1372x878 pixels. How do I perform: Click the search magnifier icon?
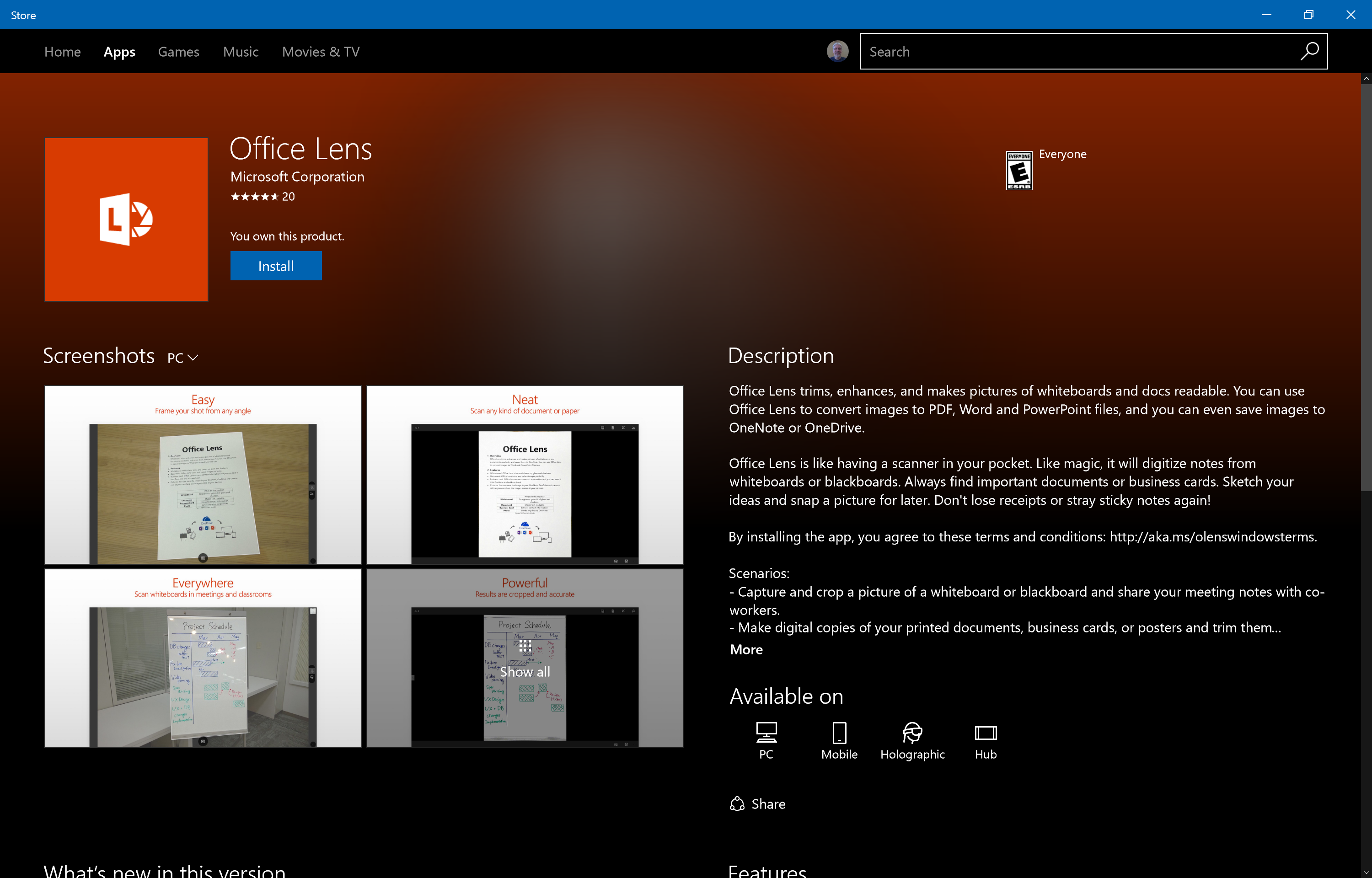tap(1309, 51)
